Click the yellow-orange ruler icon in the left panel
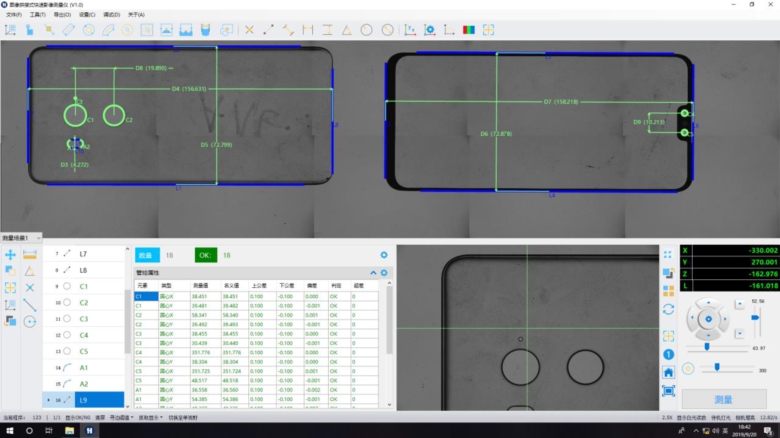Image resolution: width=780 pixels, height=438 pixels. point(30,255)
